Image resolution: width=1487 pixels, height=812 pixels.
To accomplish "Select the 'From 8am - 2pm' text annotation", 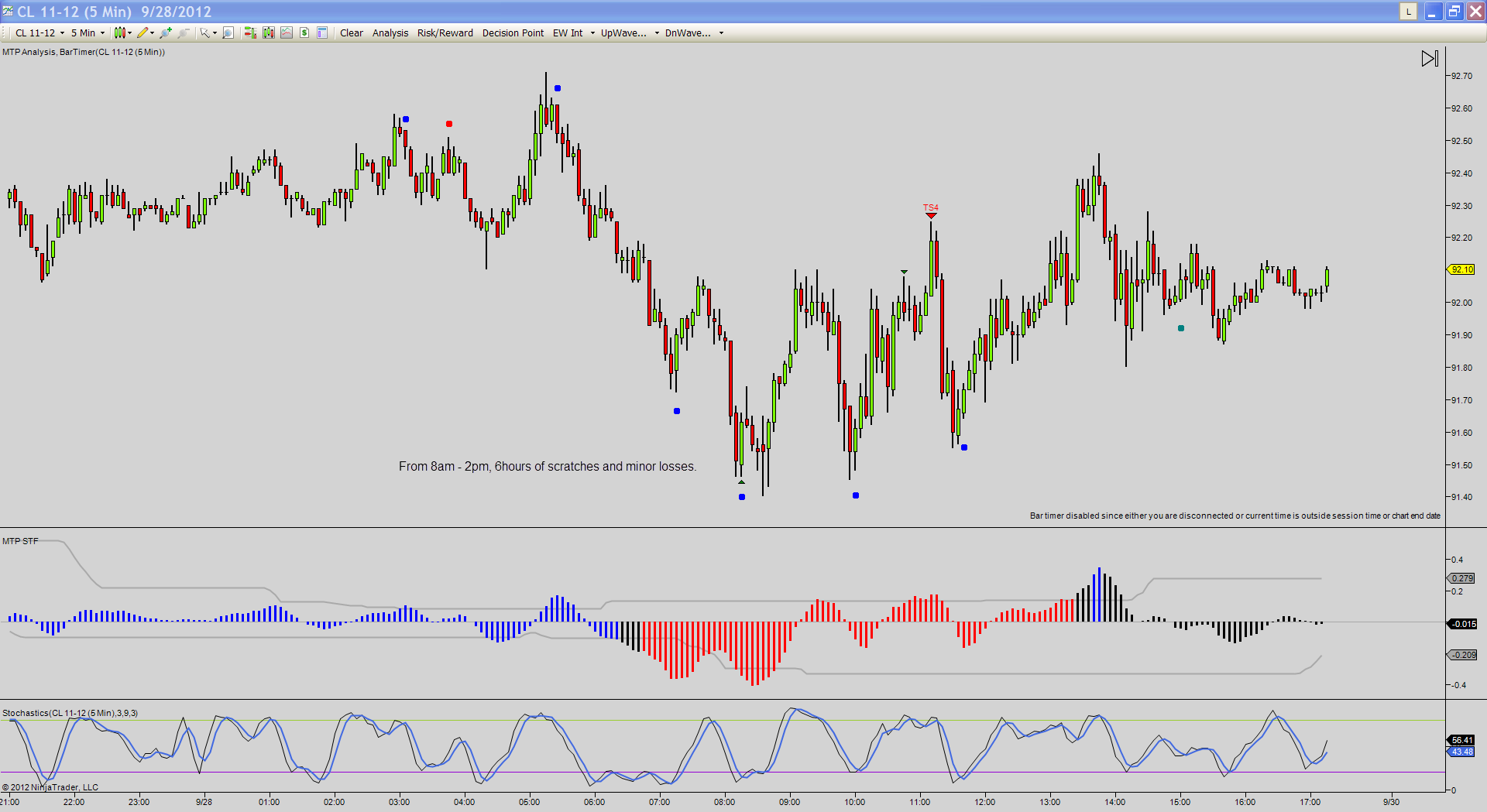I will pos(548,466).
